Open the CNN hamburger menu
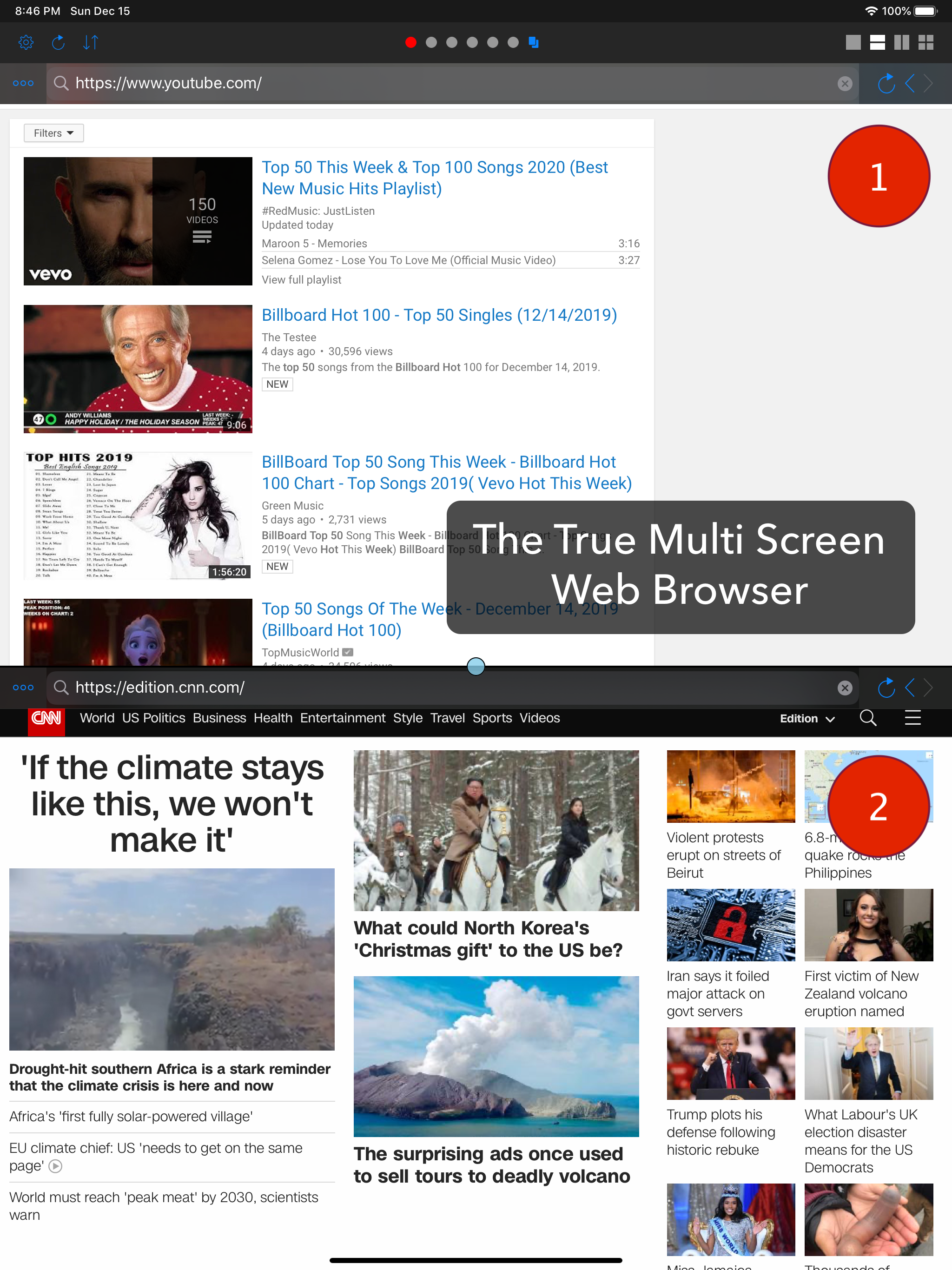 tap(912, 718)
